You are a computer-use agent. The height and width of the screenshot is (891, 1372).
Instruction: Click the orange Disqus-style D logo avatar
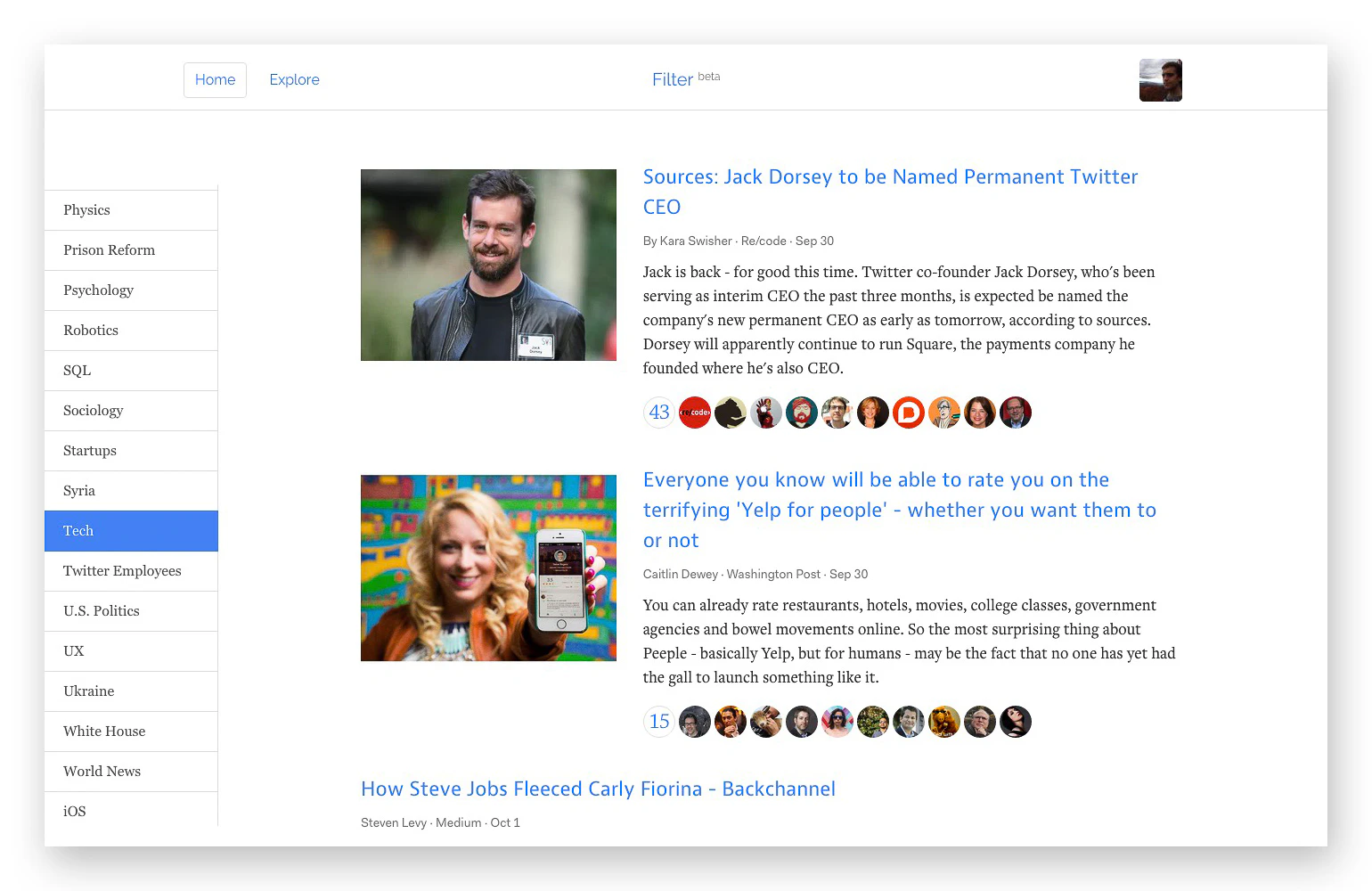coord(909,413)
